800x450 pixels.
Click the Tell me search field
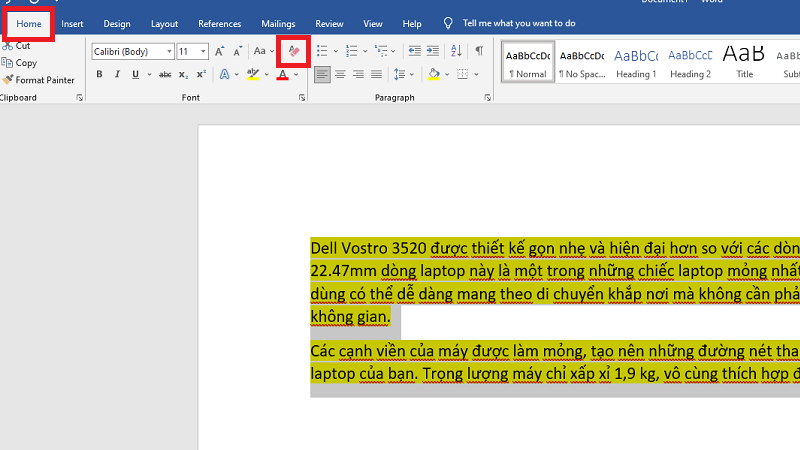click(517, 23)
